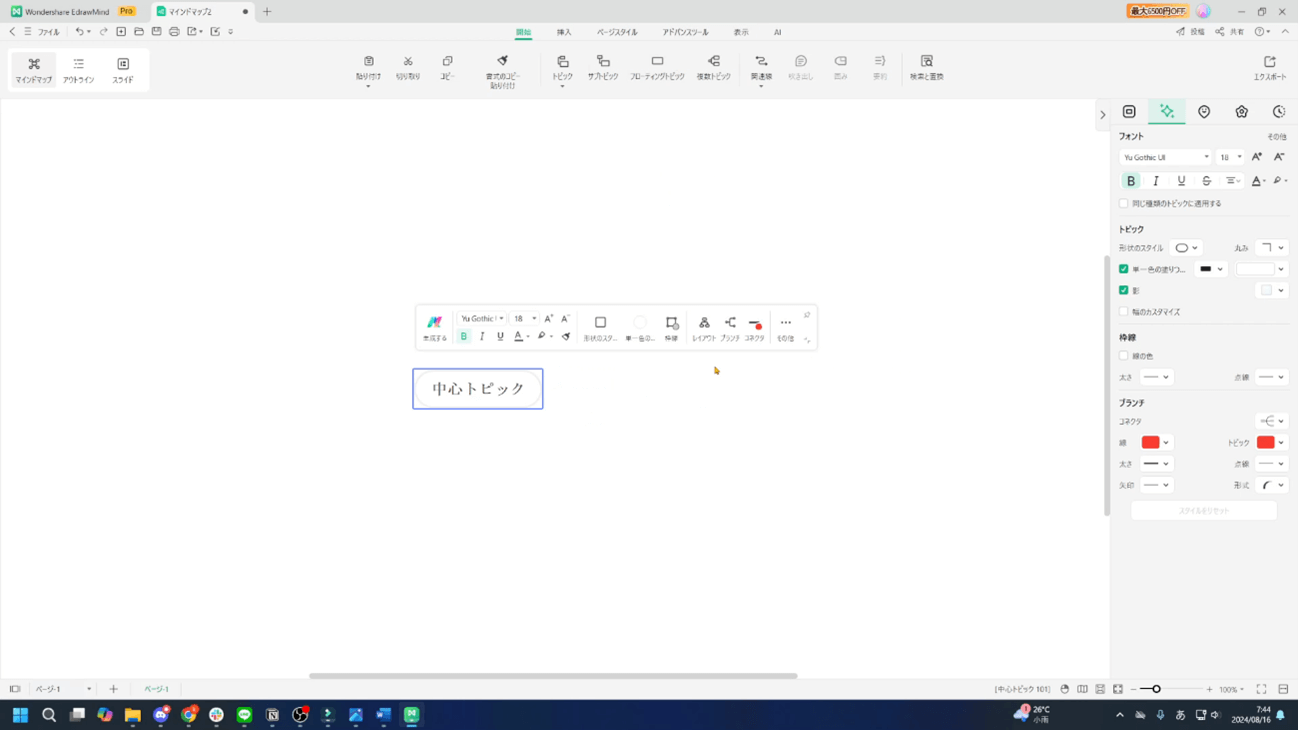Click format painter brush in floating toolbar
This screenshot has width=1298, height=730.
[566, 337]
